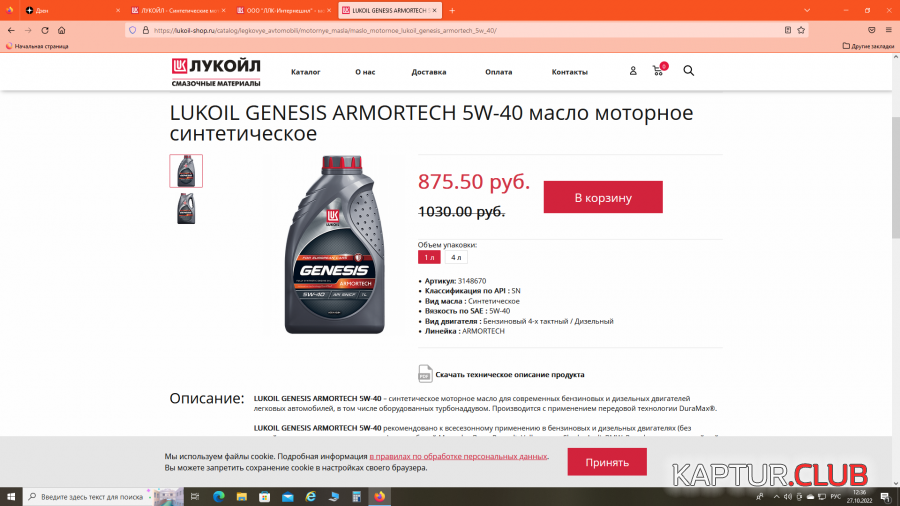Open the Firefox application menu

pos(888,30)
